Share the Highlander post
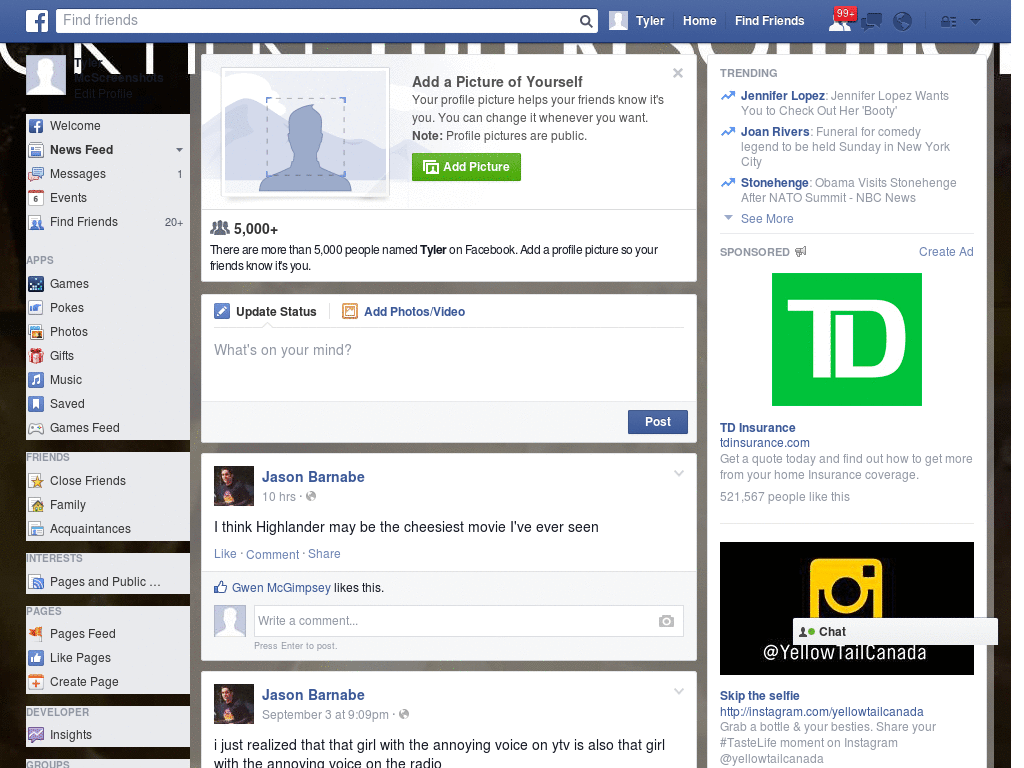The image size is (1024, 768). [x=324, y=554]
